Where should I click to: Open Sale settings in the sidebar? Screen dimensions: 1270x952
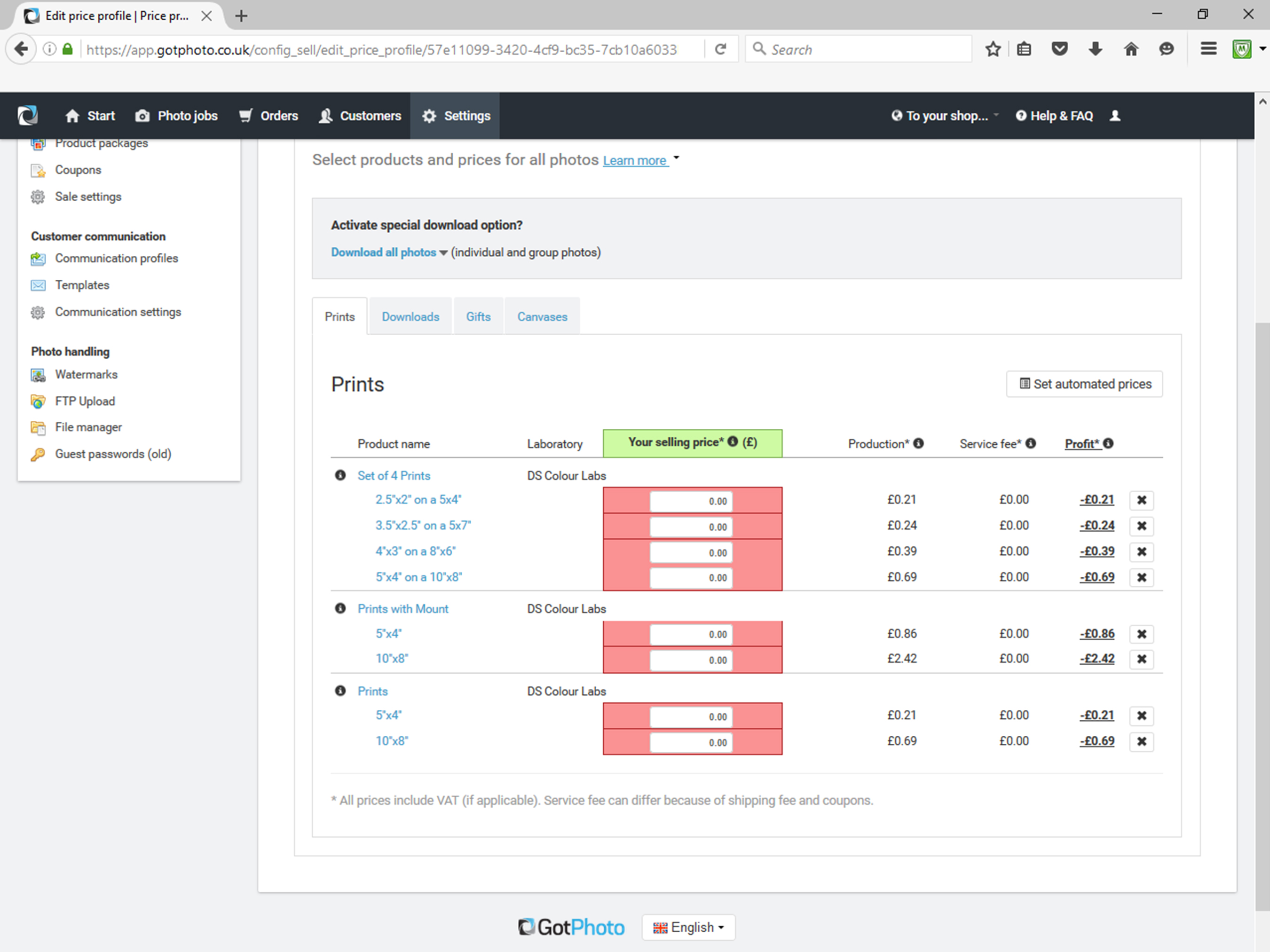[88, 197]
